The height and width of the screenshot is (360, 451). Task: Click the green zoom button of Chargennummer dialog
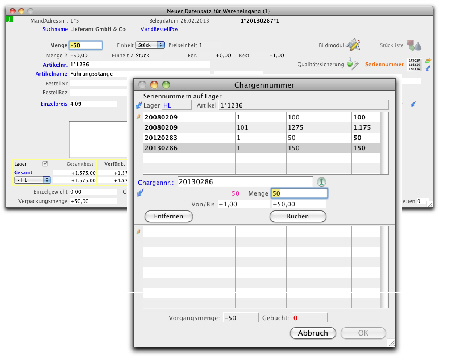[166, 85]
